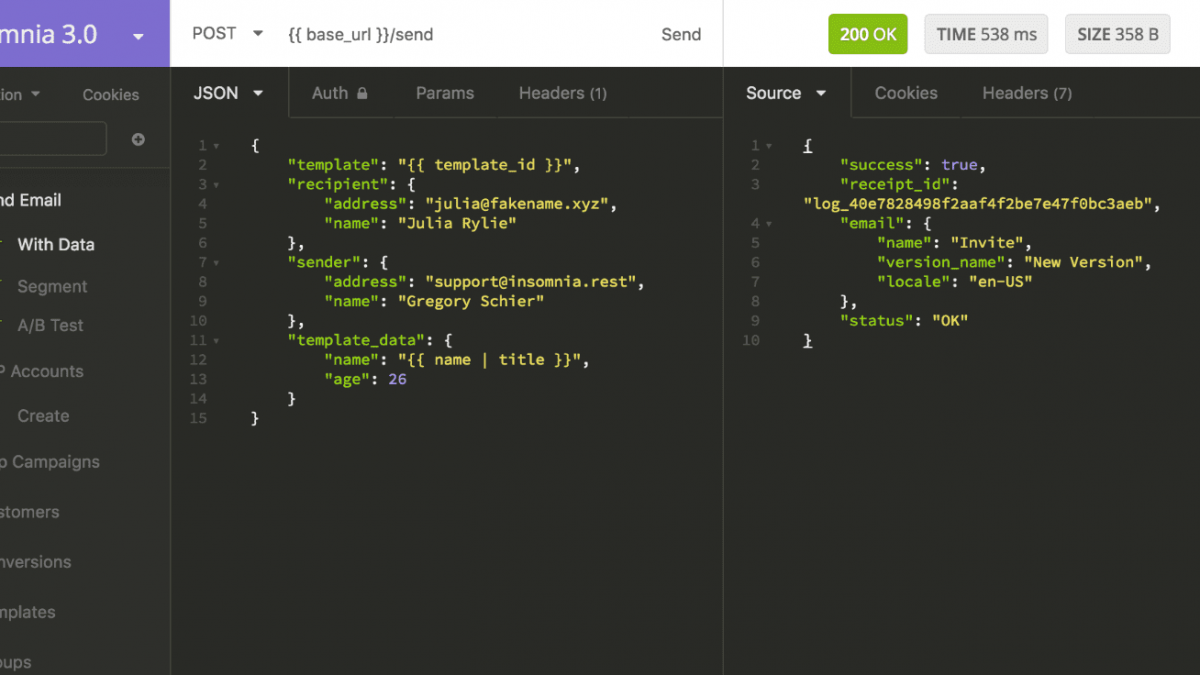This screenshot has width=1200, height=675.
Task: Click the "success" true value in response
Action: [x=960, y=165]
